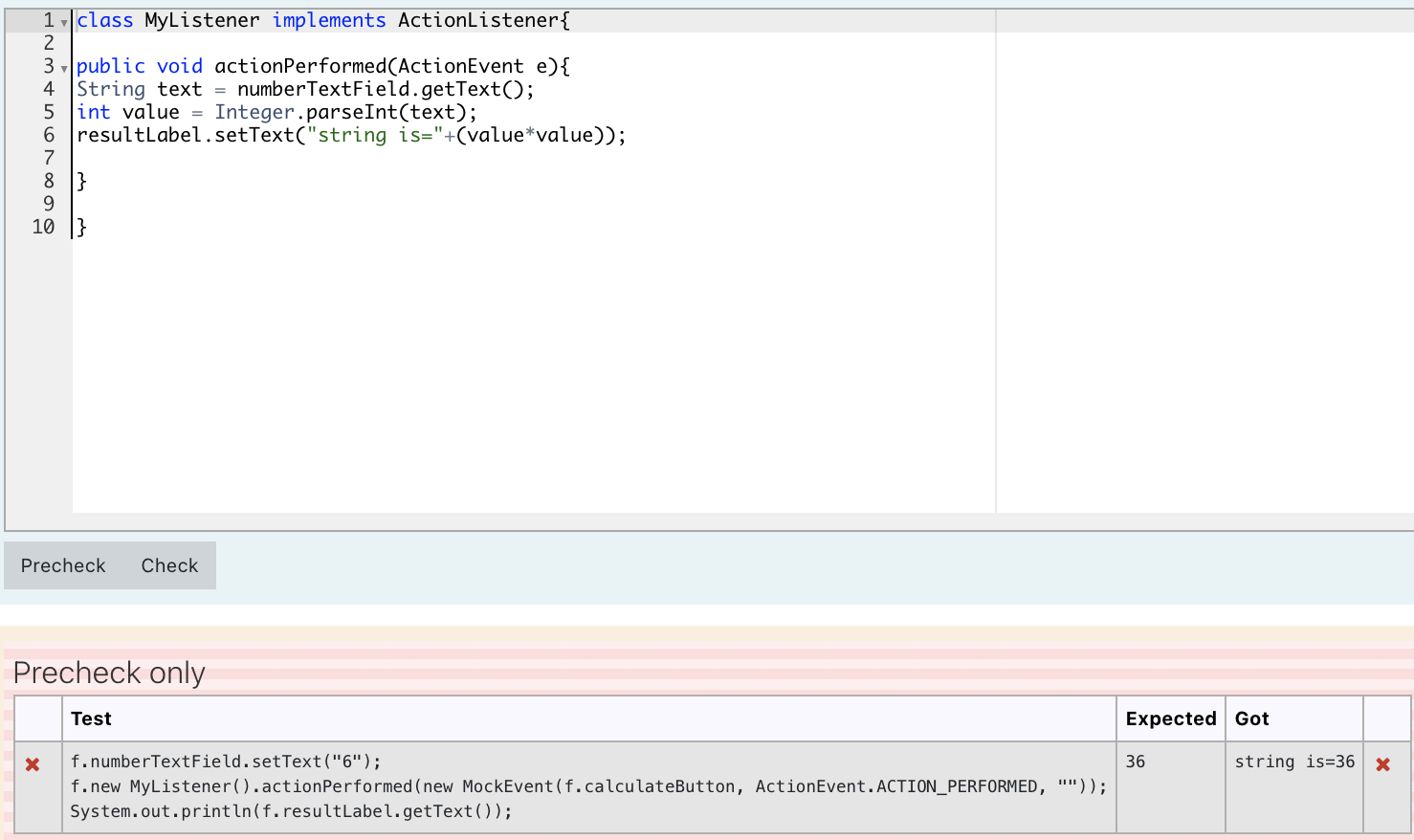Click the Precheck only heading
This screenshot has width=1414, height=840.
click(108, 673)
